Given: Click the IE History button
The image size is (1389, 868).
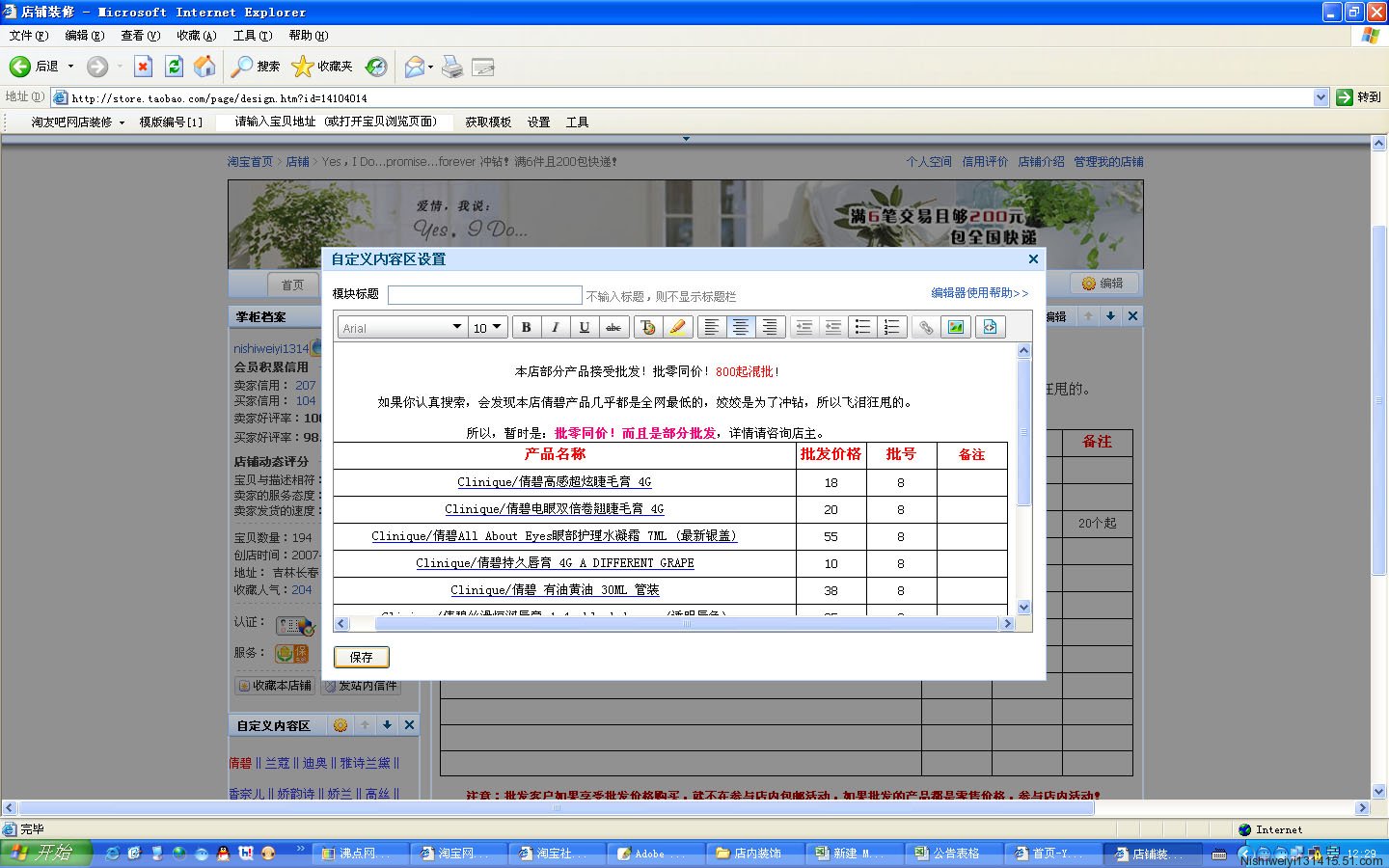Looking at the screenshot, I should 376,66.
